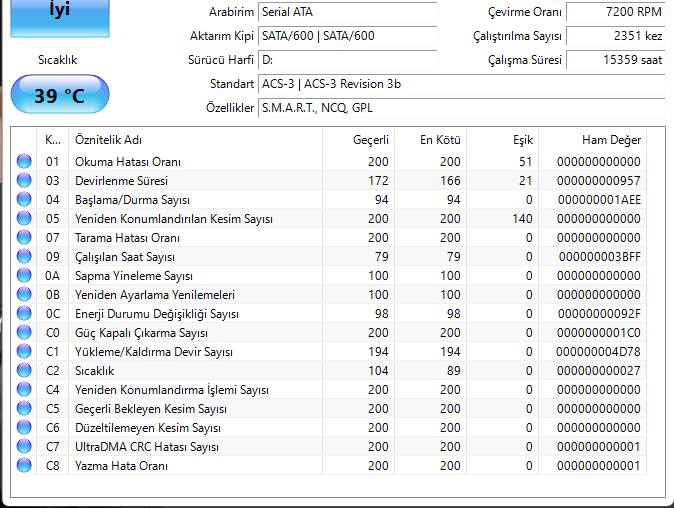Image resolution: width=674 pixels, height=508 pixels.
Task: Click status orb for 0C Enerji Durumu Değişikliği
Action: pos(24,314)
